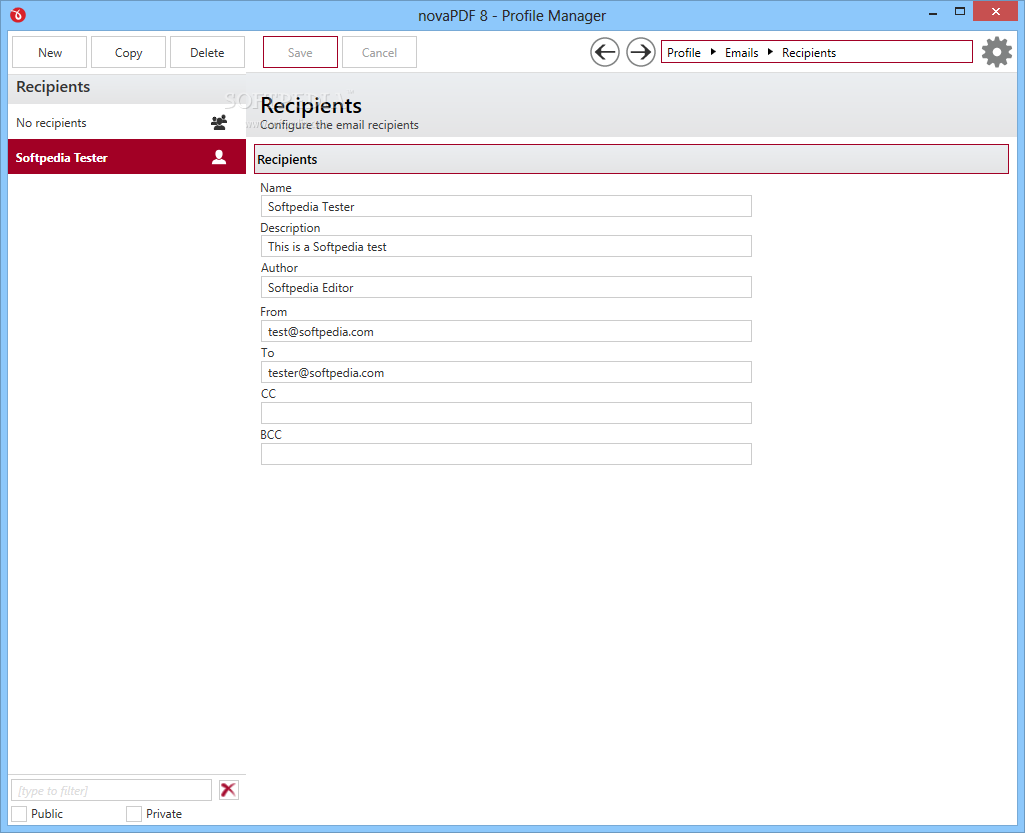Click the Recipients sidebar panel heading
1025x833 pixels.
click(x=53, y=87)
